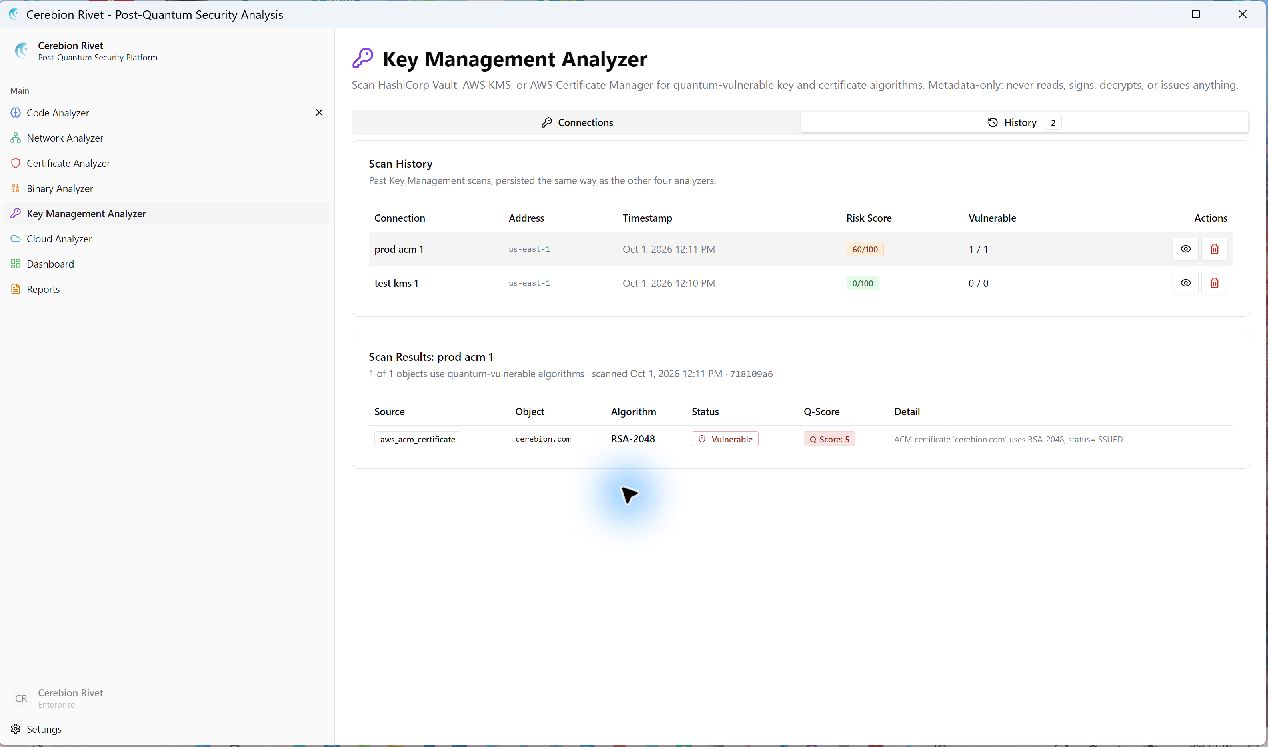Screen dimensions: 1268x747
Task: Open Network Analyzer in sidebar
Action: 166,138
